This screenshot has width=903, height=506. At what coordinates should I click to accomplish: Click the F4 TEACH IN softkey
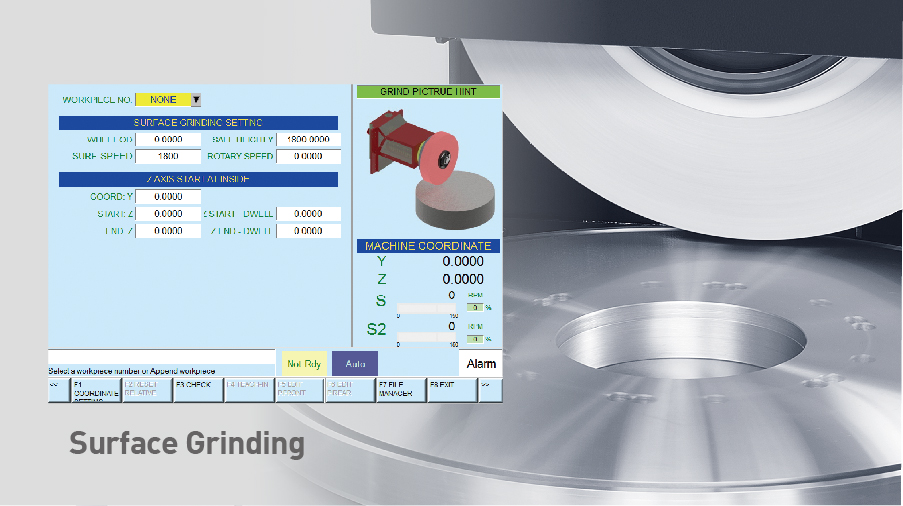[249, 390]
